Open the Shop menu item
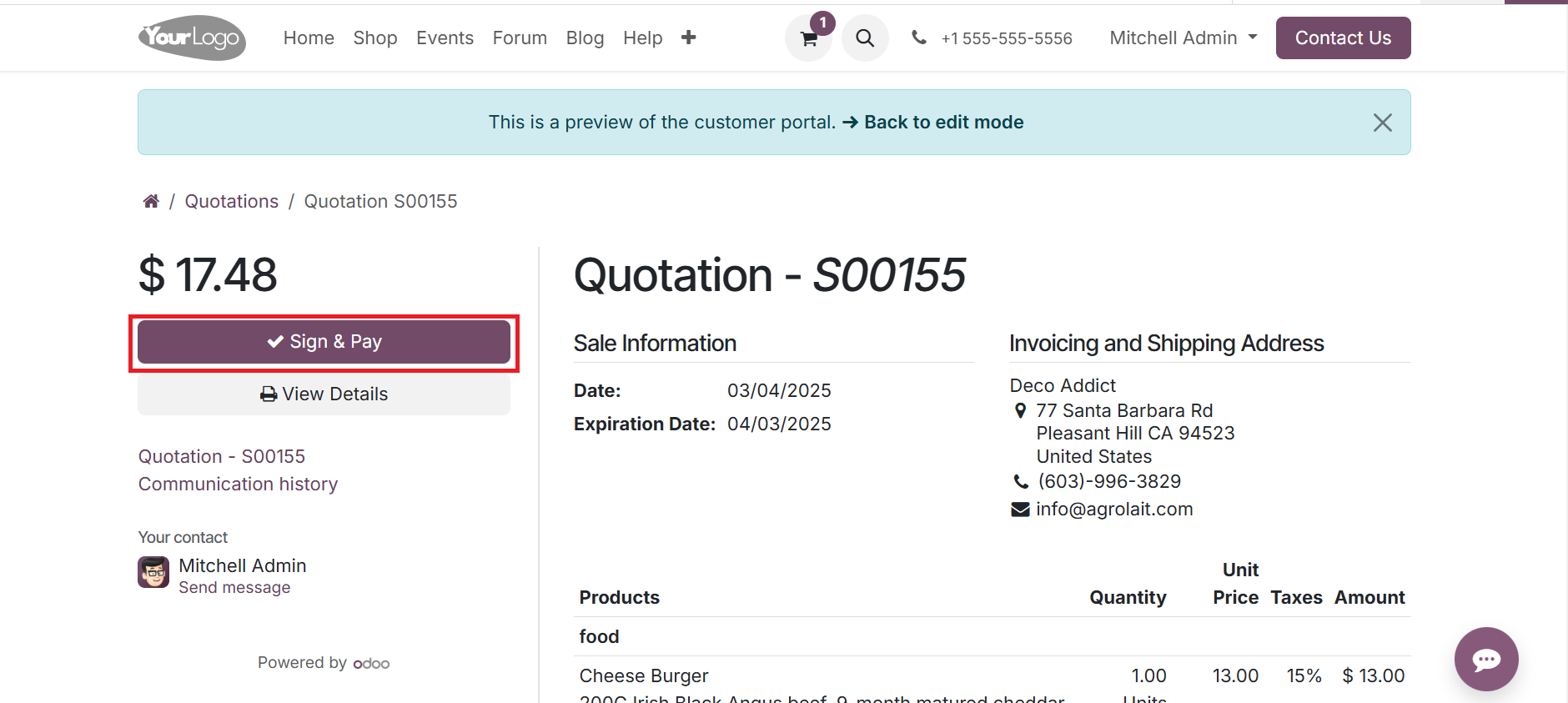The height and width of the screenshot is (703, 1568). tap(374, 38)
